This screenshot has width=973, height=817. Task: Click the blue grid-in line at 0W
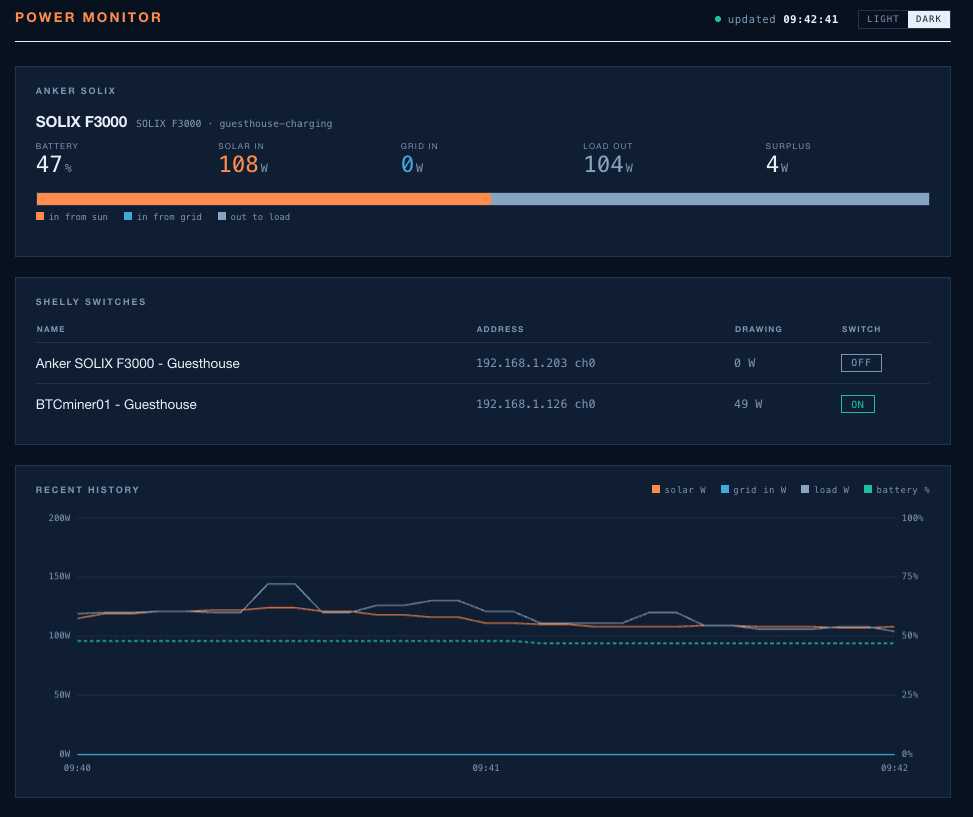coord(486,754)
